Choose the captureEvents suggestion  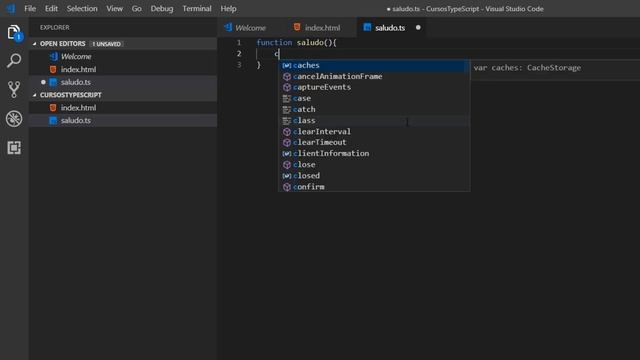(374, 87)
